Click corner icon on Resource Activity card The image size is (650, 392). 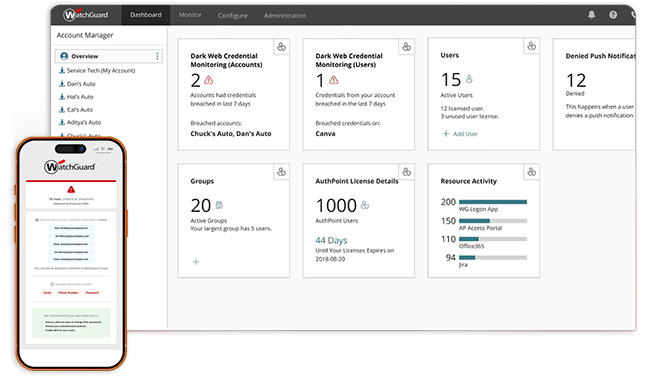tap(532, 172)
